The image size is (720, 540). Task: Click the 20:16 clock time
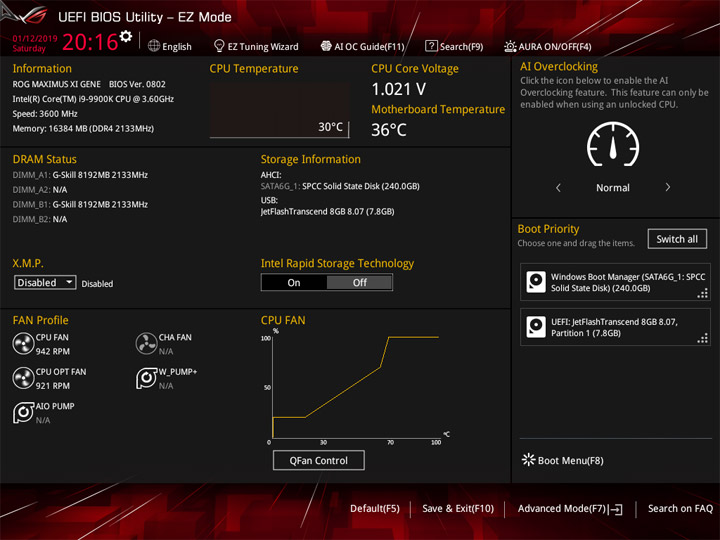click(90, 42)
